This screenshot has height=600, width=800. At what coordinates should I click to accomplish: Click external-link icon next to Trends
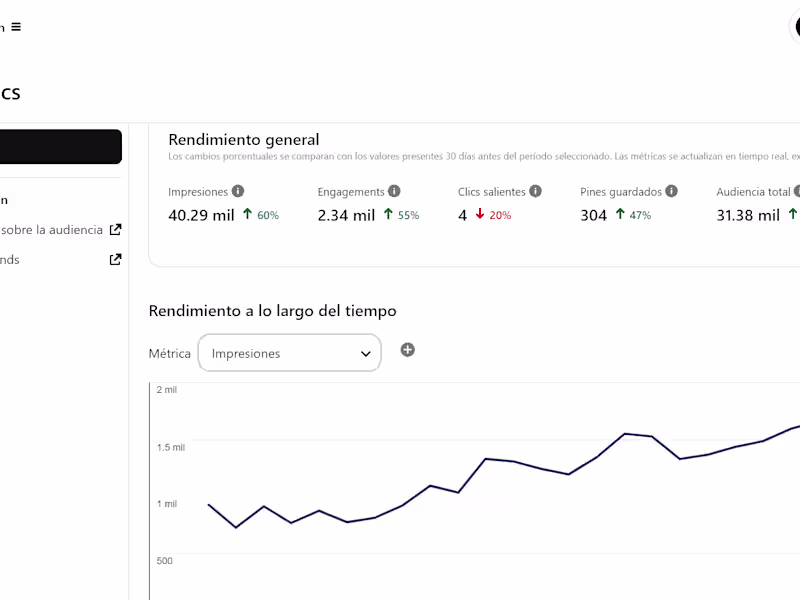pos(115,259)
